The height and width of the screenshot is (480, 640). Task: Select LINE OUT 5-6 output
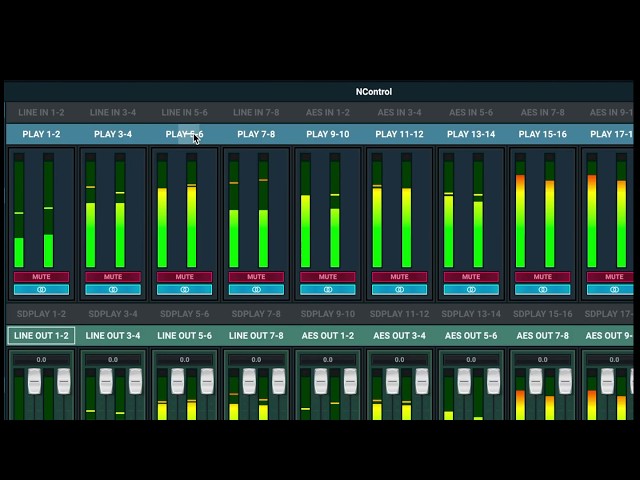[x=184, y=336]
